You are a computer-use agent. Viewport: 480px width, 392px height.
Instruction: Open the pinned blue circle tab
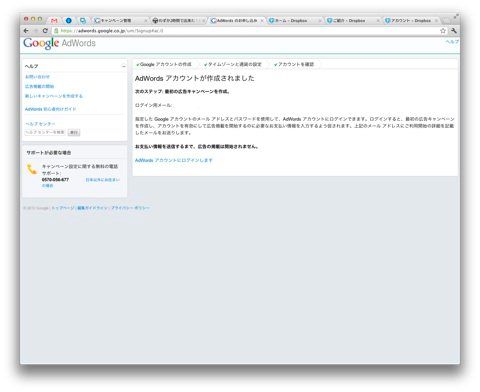(x=69, y=21)
